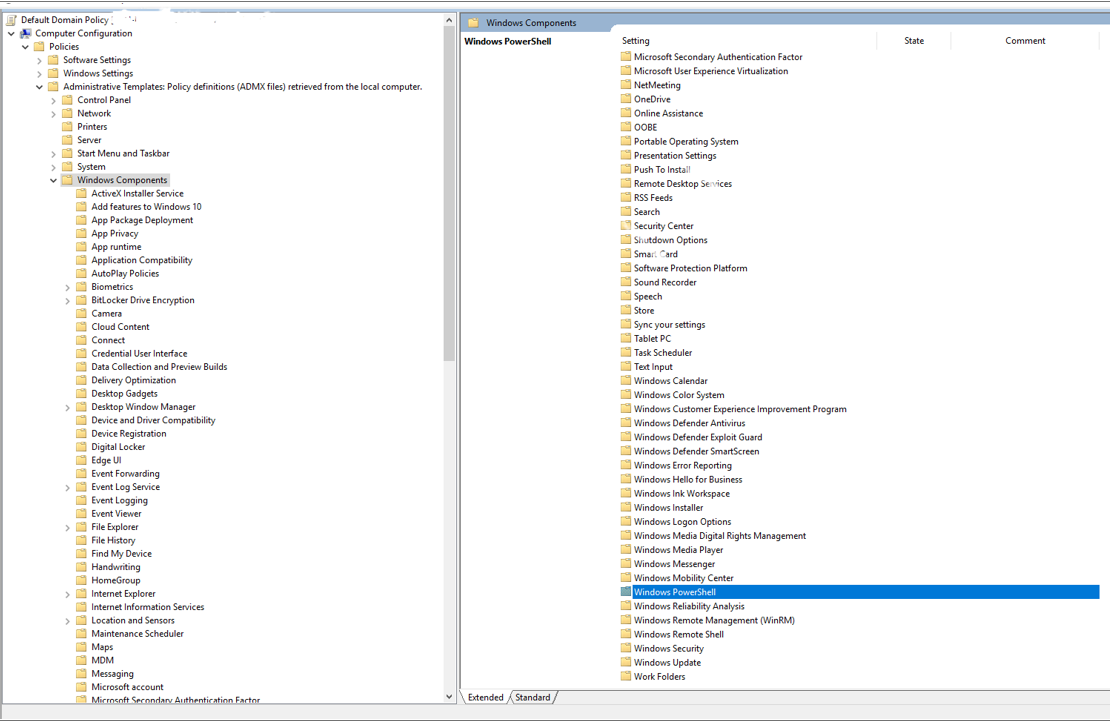
Task: Click the folder icon beside Printers in the tree
Action: coord(67,127)
